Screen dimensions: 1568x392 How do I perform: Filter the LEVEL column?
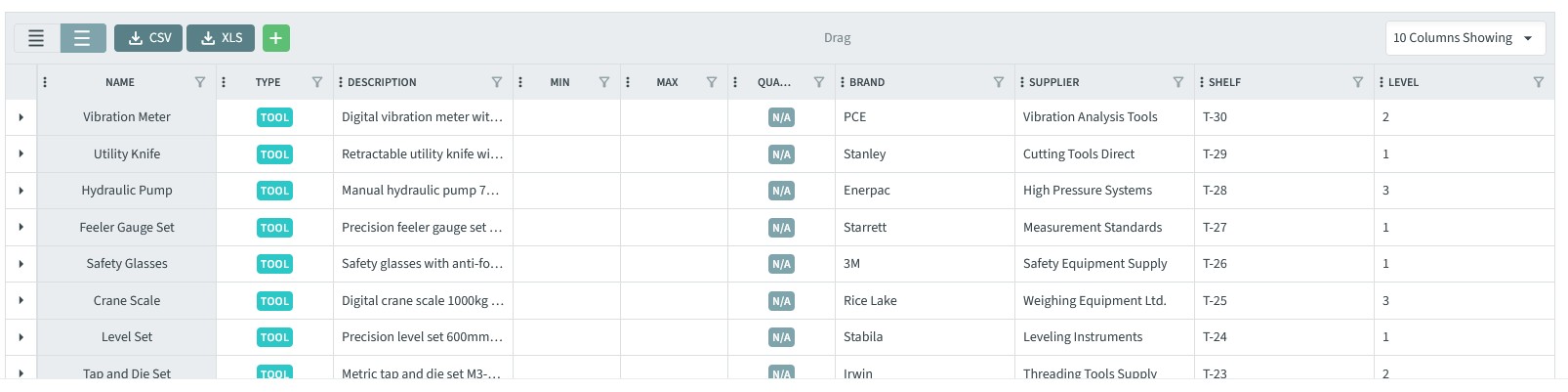(x=1539, y=82)
